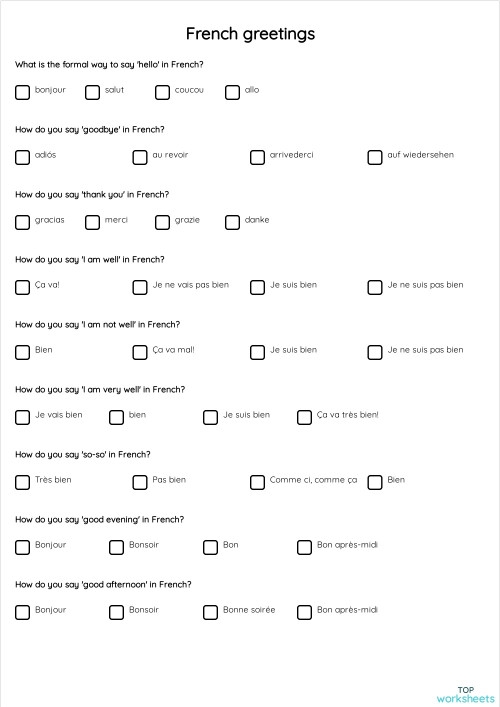Tick the 'Ça va très bien!' checkbox

[304, 417]
